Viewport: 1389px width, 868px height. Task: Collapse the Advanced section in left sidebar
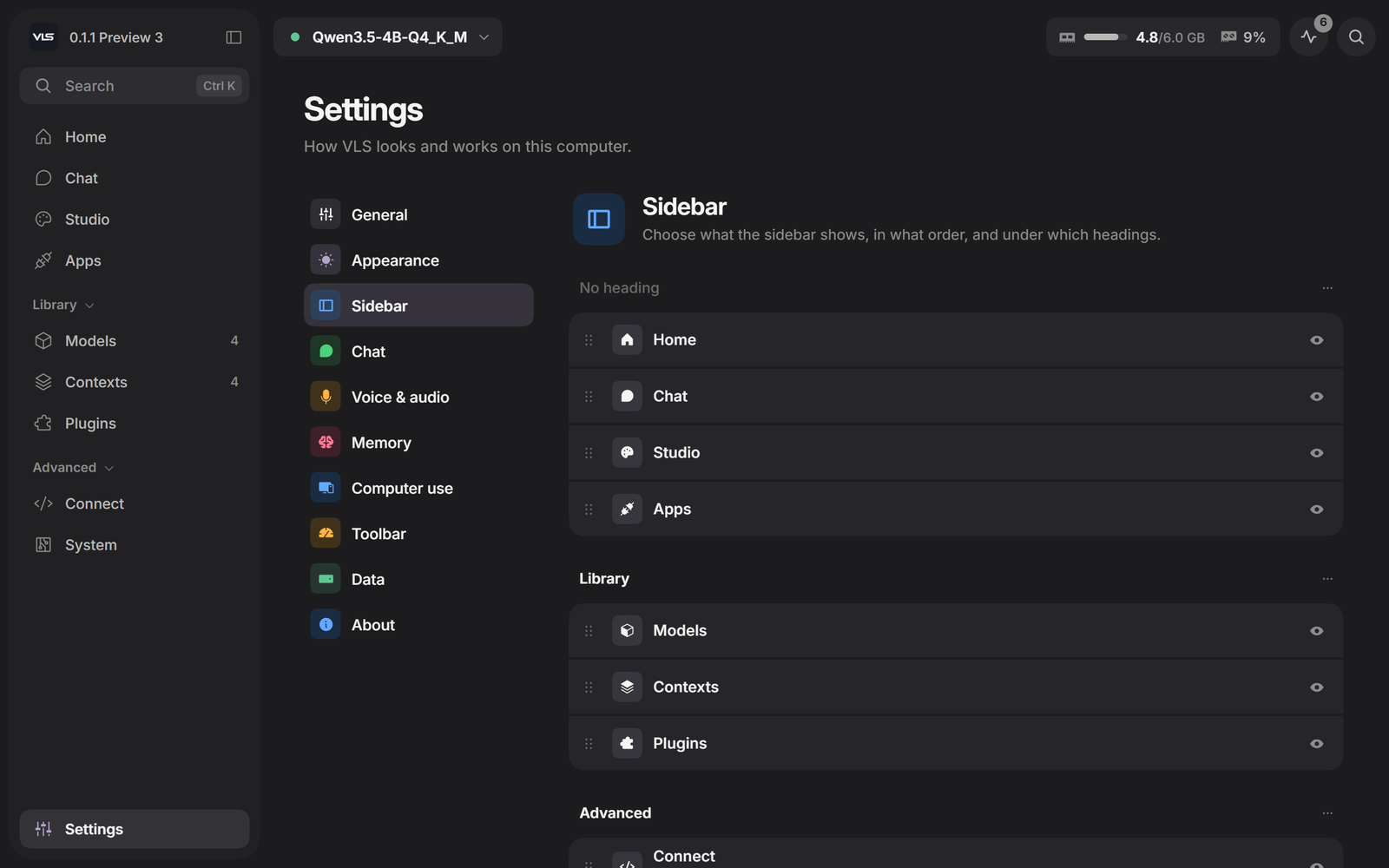pyautogui.click(x=73, y=467)
